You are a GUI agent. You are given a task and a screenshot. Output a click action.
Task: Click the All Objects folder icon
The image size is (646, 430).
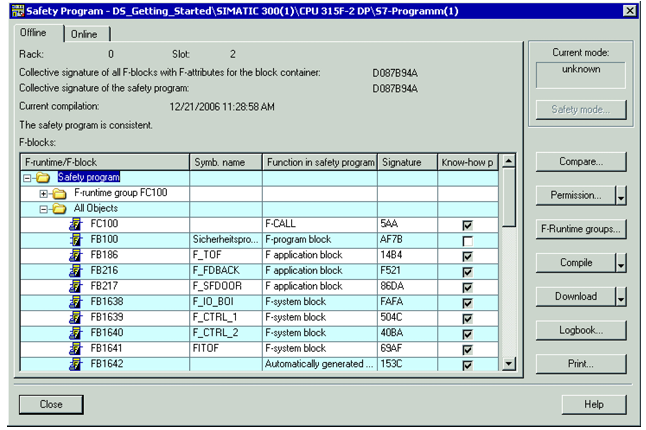[x=59, y=209]
